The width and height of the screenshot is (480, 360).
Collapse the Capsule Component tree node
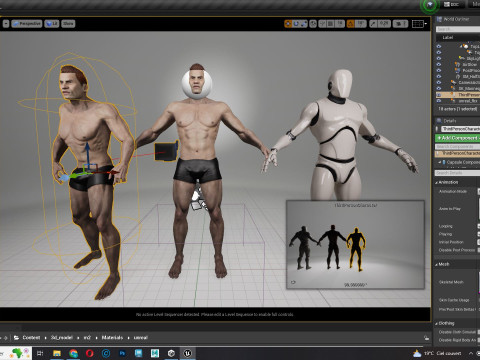coord(440,162)
